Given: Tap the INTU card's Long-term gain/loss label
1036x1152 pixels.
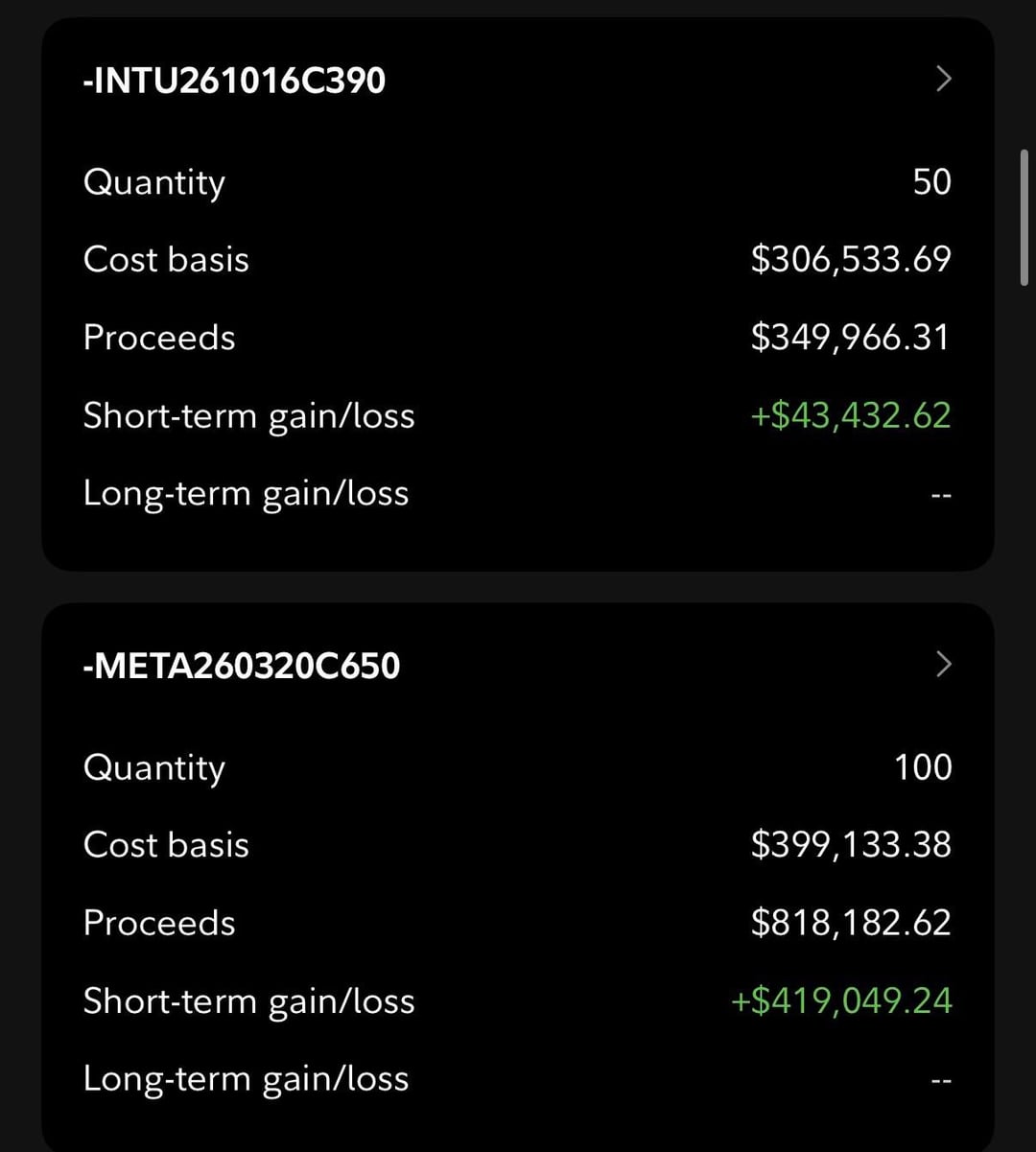Looking at the screenshot, I should pyautogui.click(x=246, y=493).
